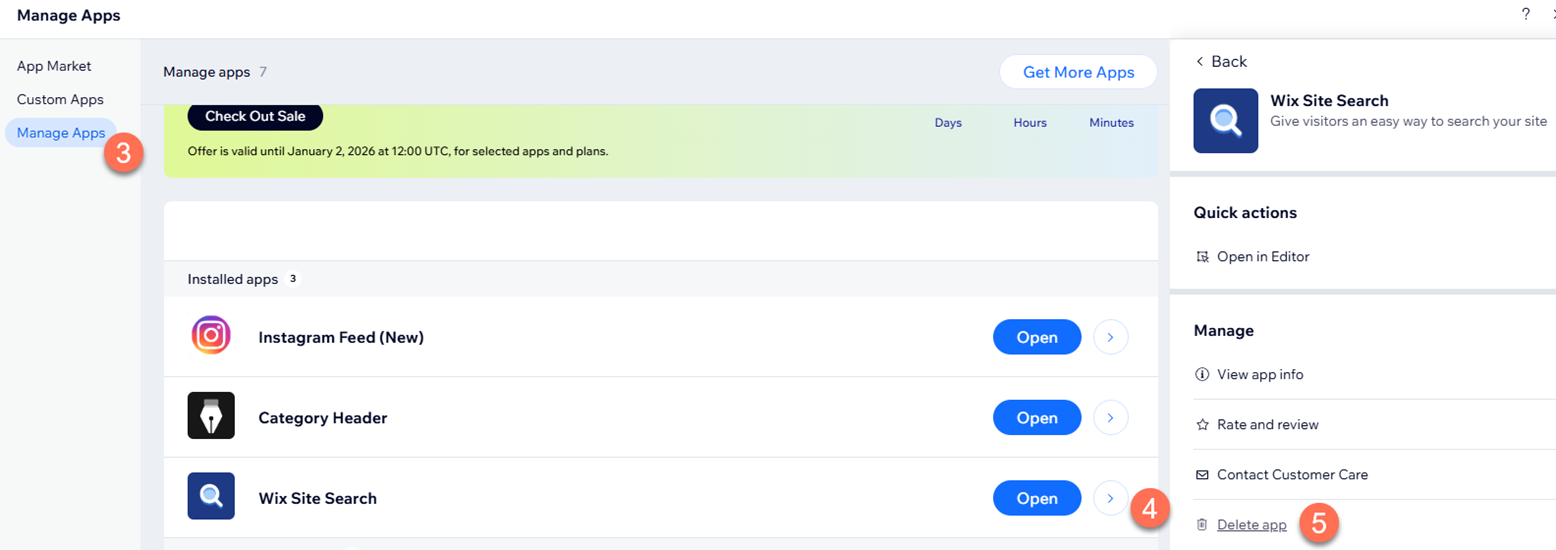The image size is (1556, 550).
Task: Click the large Wix Site Search panel icon
Action: [1226, 120]
